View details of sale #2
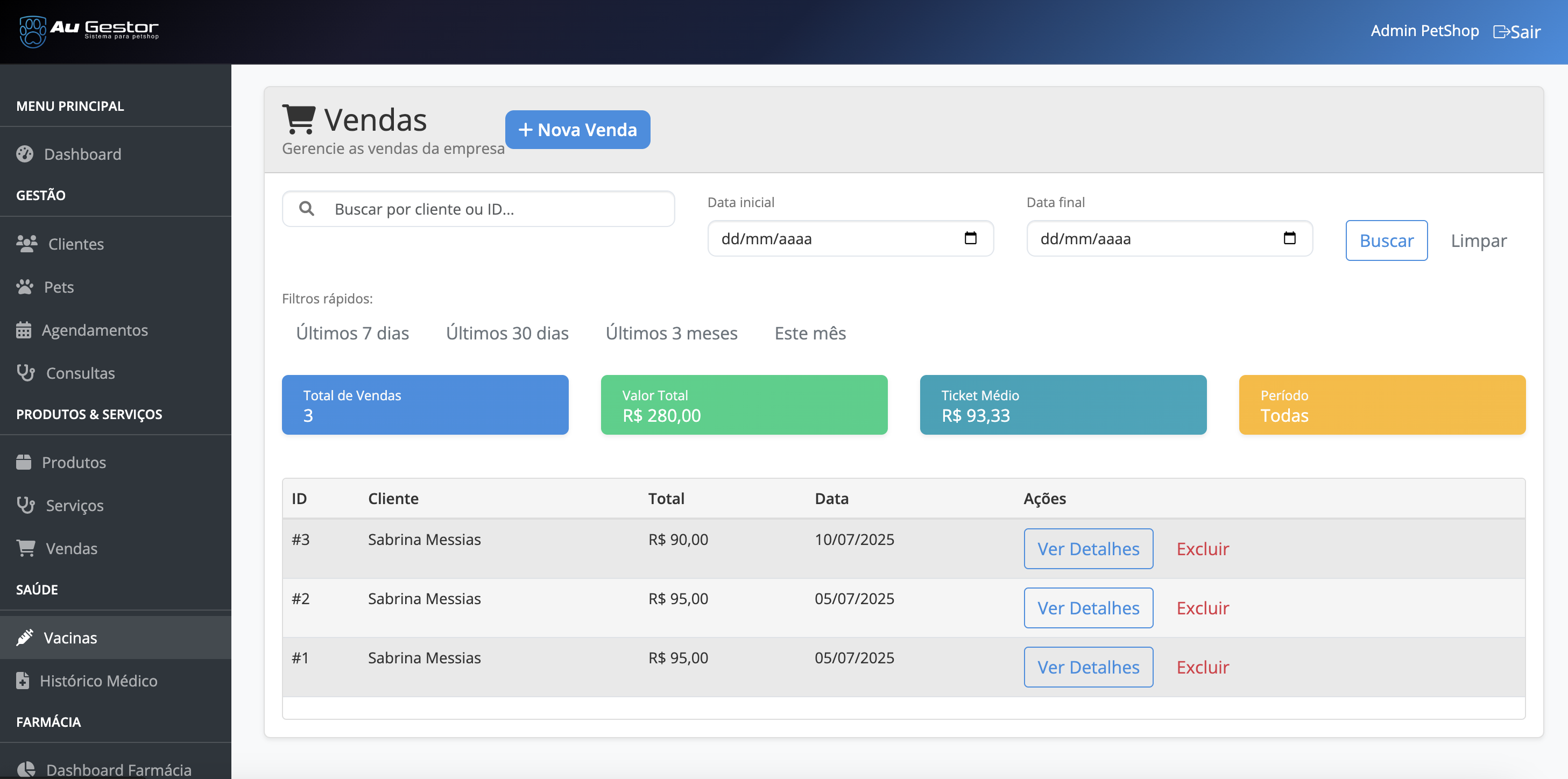The width and height of the screenshot is (1568, 779). click(1089, 607)
